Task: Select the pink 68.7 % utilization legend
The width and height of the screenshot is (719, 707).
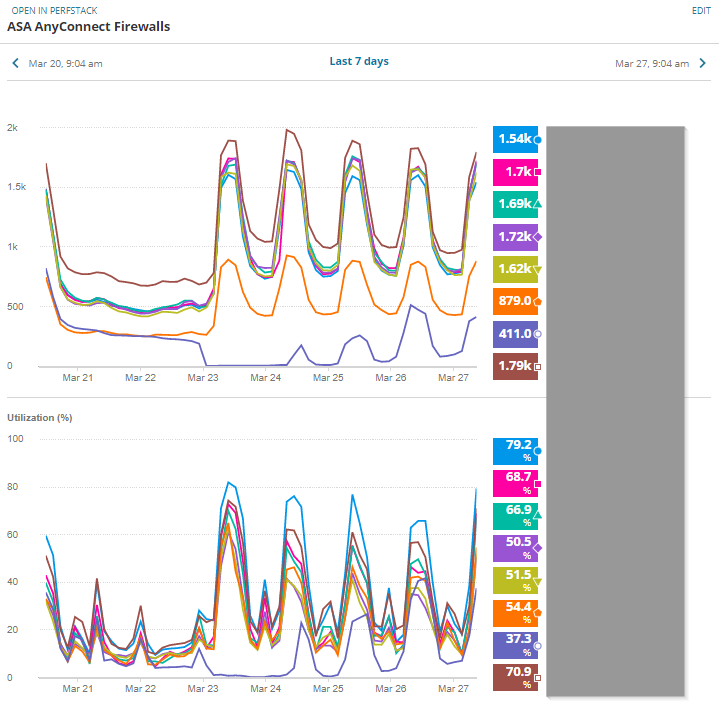Action: (x=515, y=484)
